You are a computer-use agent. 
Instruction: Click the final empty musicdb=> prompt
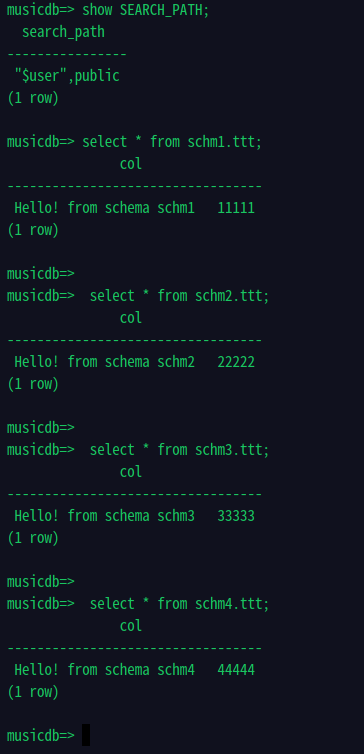[41, 735]
